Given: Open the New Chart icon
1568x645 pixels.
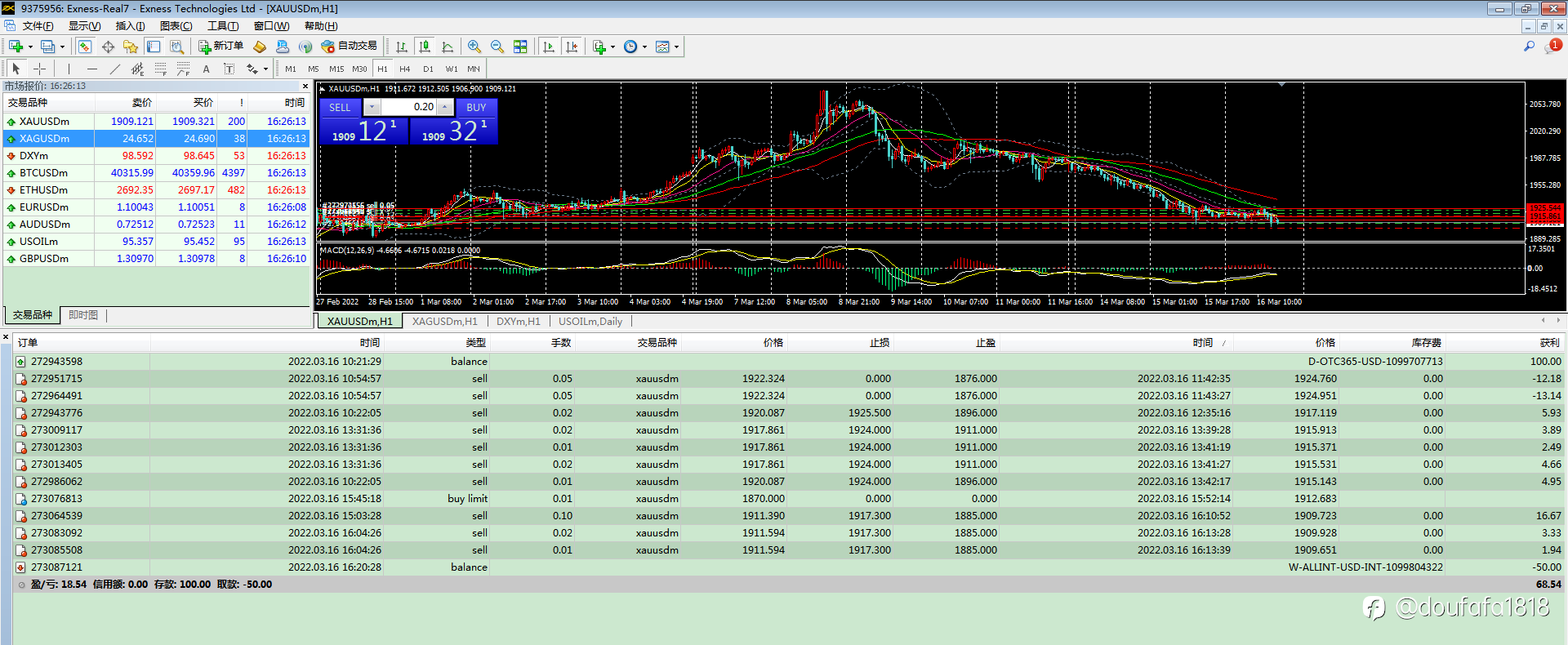Looking at the screenshot, I should point(16,47).
